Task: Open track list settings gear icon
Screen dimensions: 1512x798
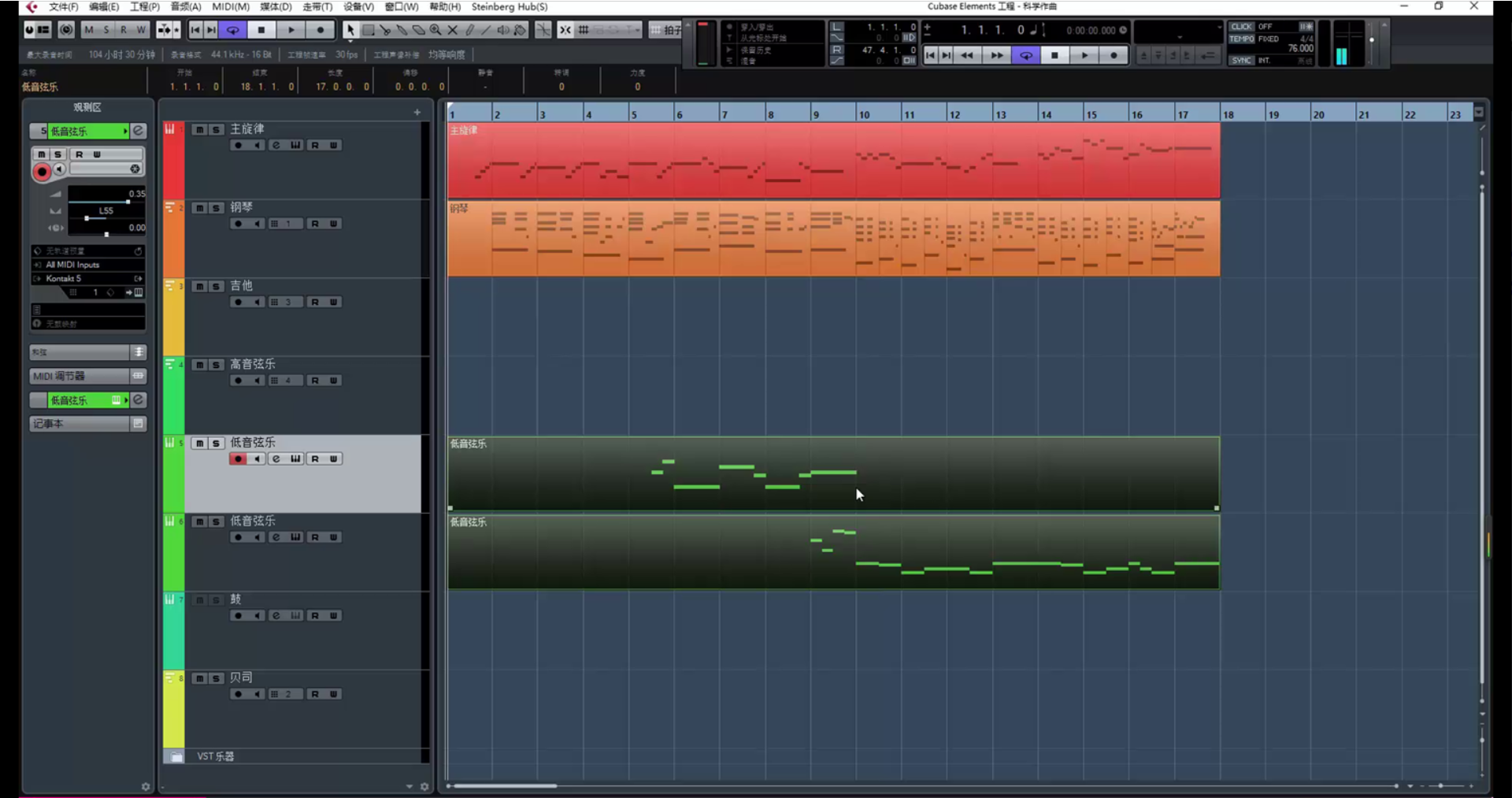Action: click(424, 786)
